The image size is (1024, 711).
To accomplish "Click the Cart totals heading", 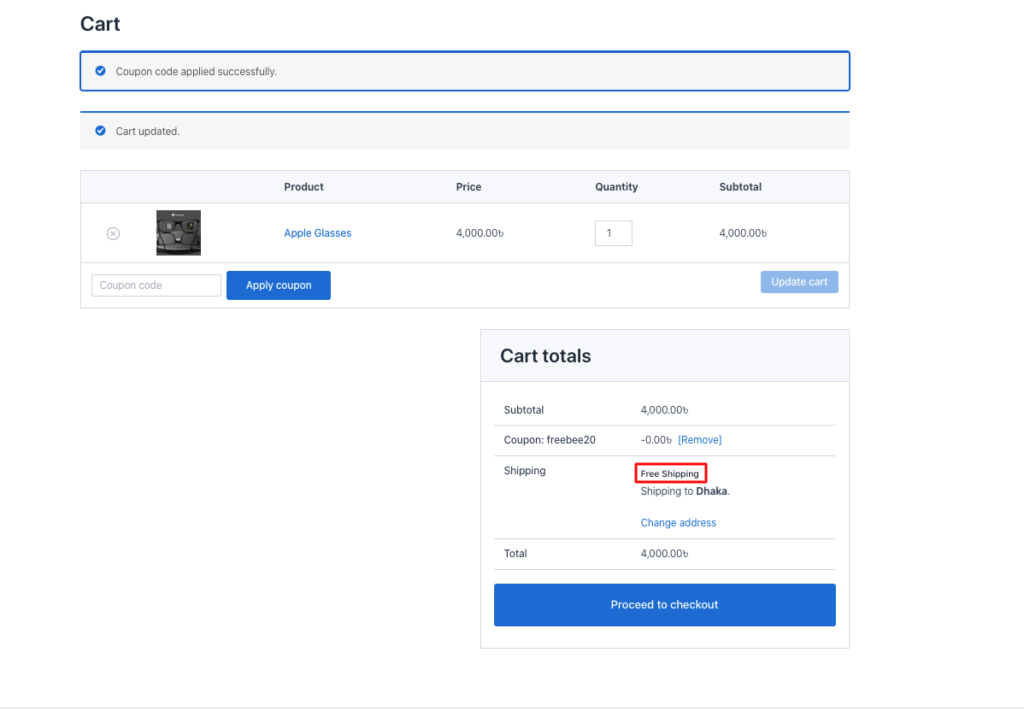I will [545, 356].
